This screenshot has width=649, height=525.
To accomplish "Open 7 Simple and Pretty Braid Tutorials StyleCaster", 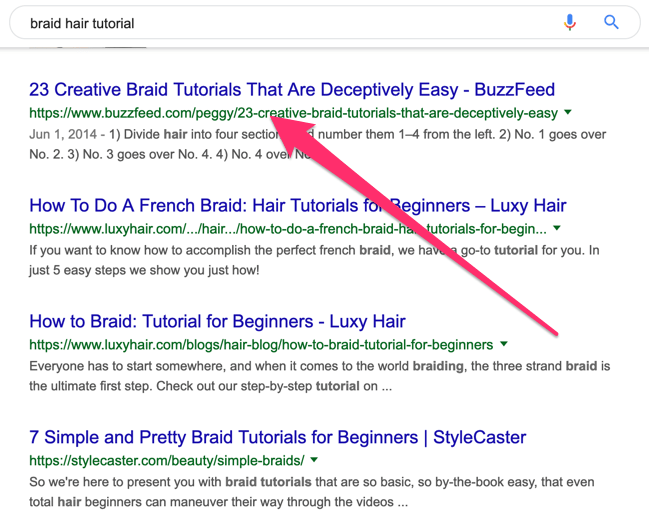I will tap(278, 437).
